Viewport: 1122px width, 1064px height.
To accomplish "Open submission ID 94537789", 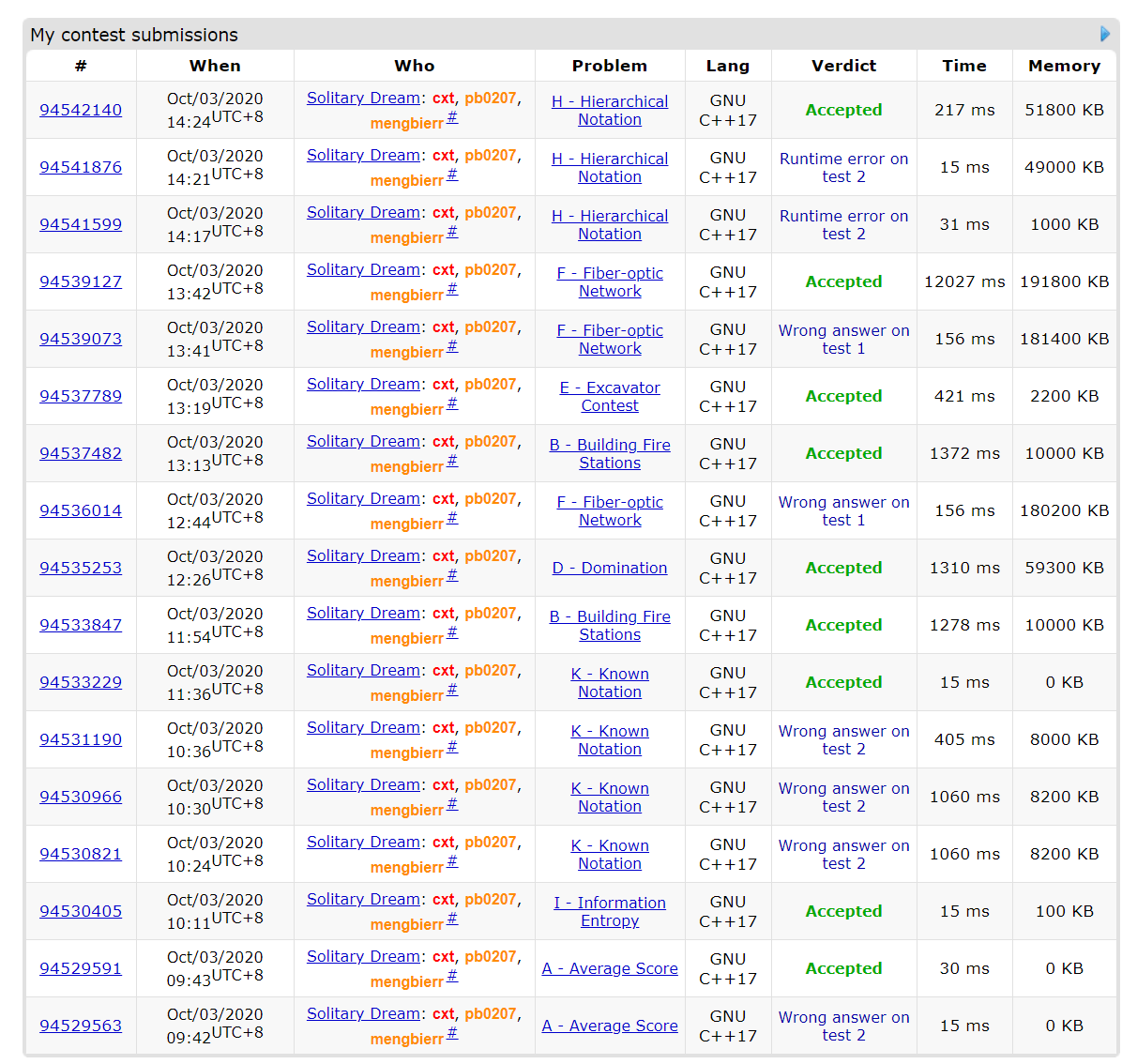I will (x=81, y=396).
